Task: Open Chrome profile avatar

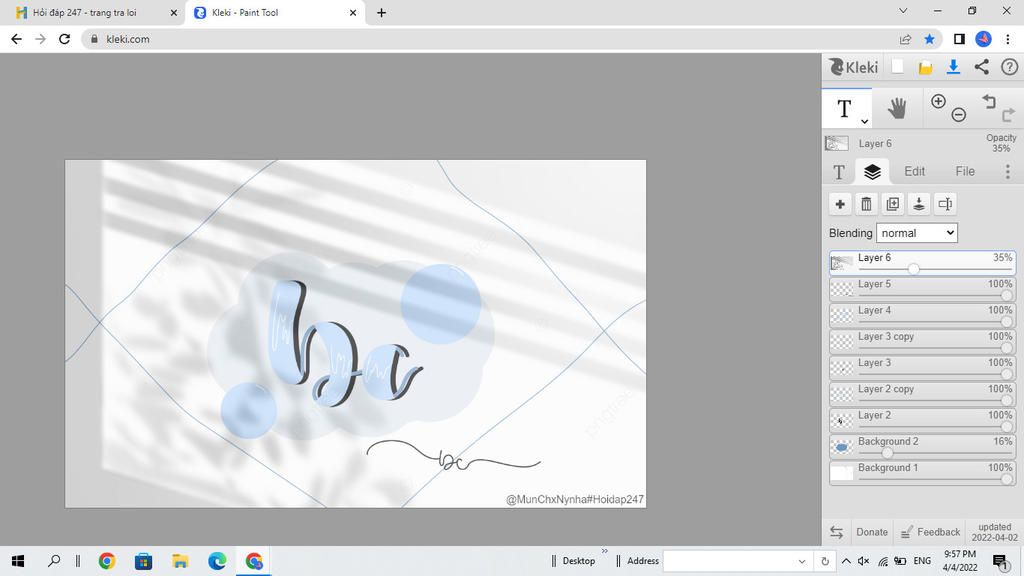Action: point(984,39)
